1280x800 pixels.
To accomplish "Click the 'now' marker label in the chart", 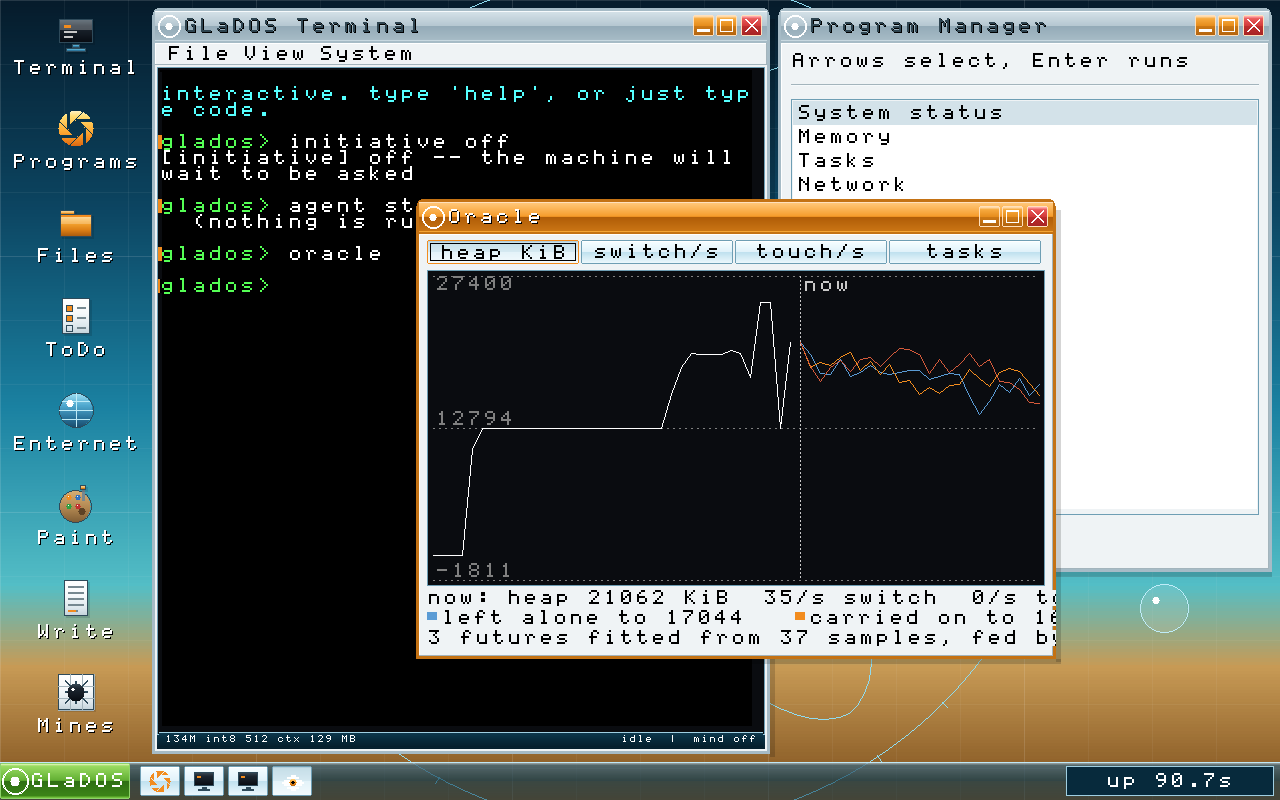I will tap(826, 285).
